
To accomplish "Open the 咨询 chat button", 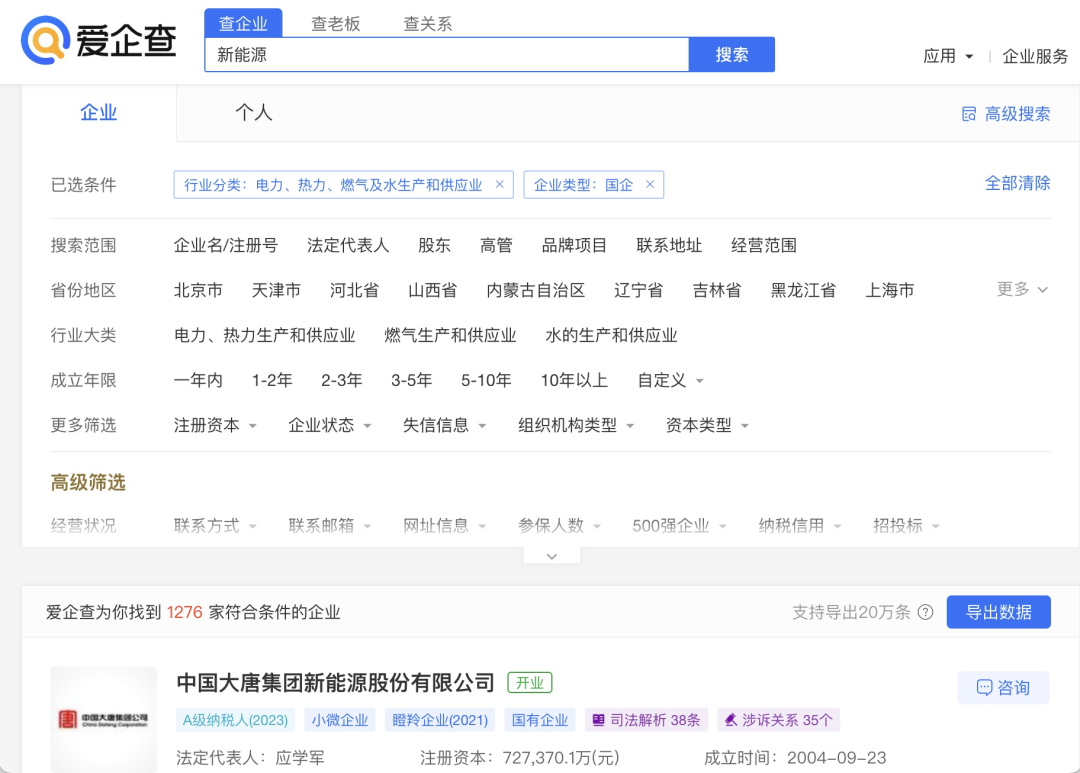I will pyautogui.click(x=1003, y=688).
